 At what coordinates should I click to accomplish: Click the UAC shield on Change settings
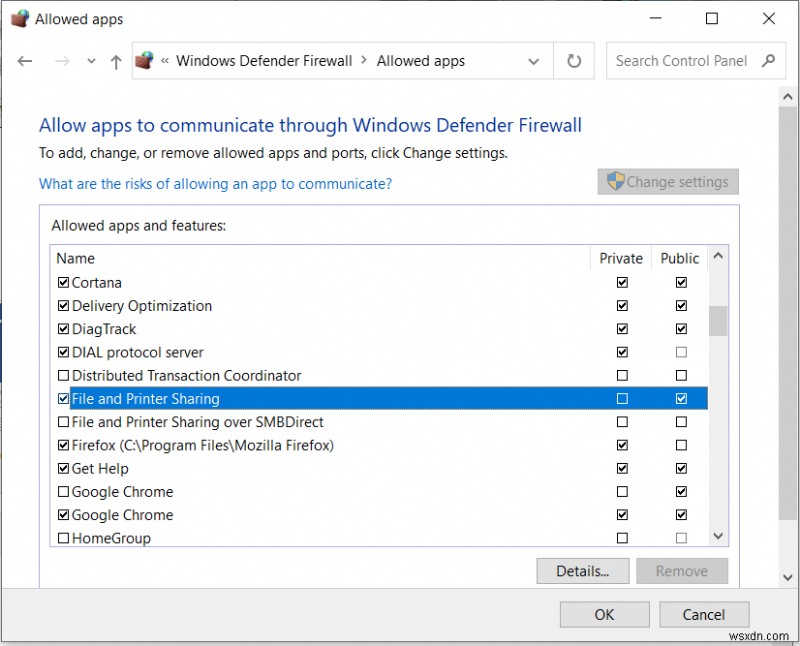(x=617, y=181)
